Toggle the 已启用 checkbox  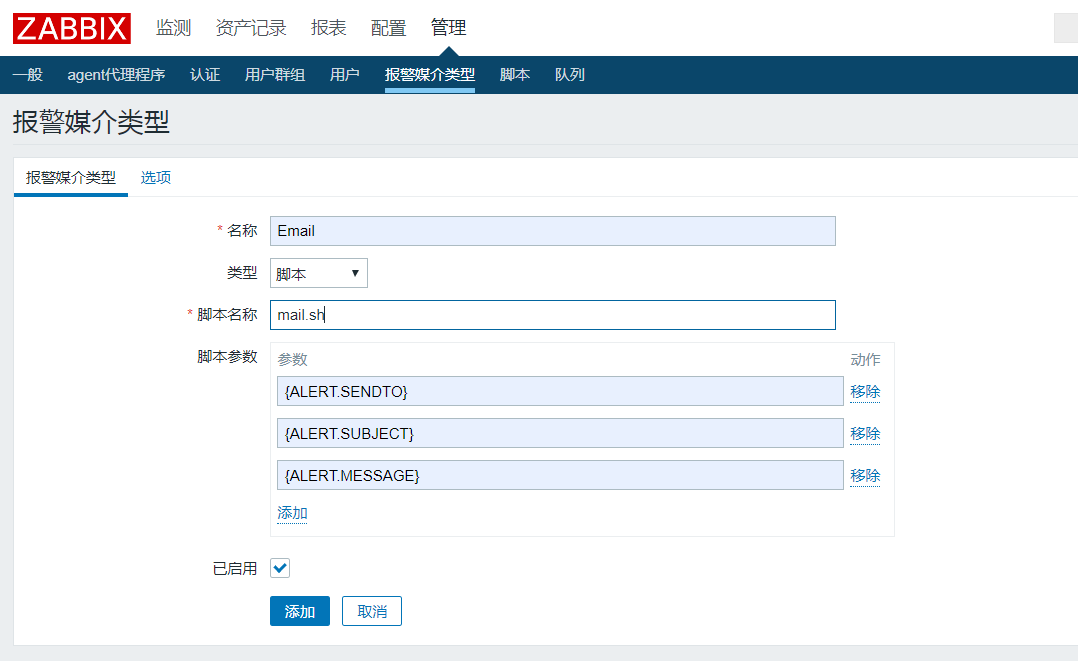280,568
